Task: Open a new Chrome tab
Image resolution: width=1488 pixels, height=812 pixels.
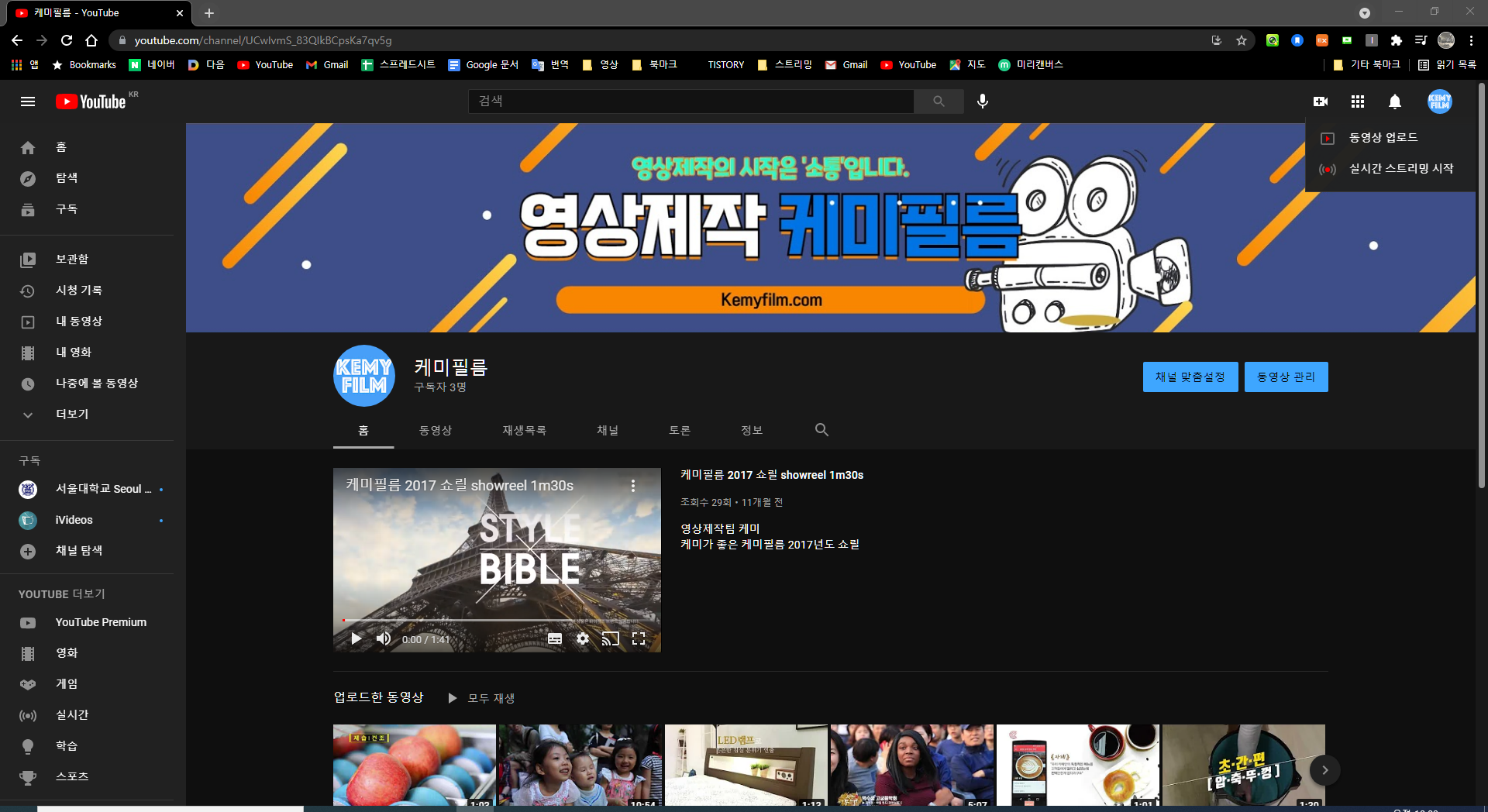Action: tap(209, 13)
